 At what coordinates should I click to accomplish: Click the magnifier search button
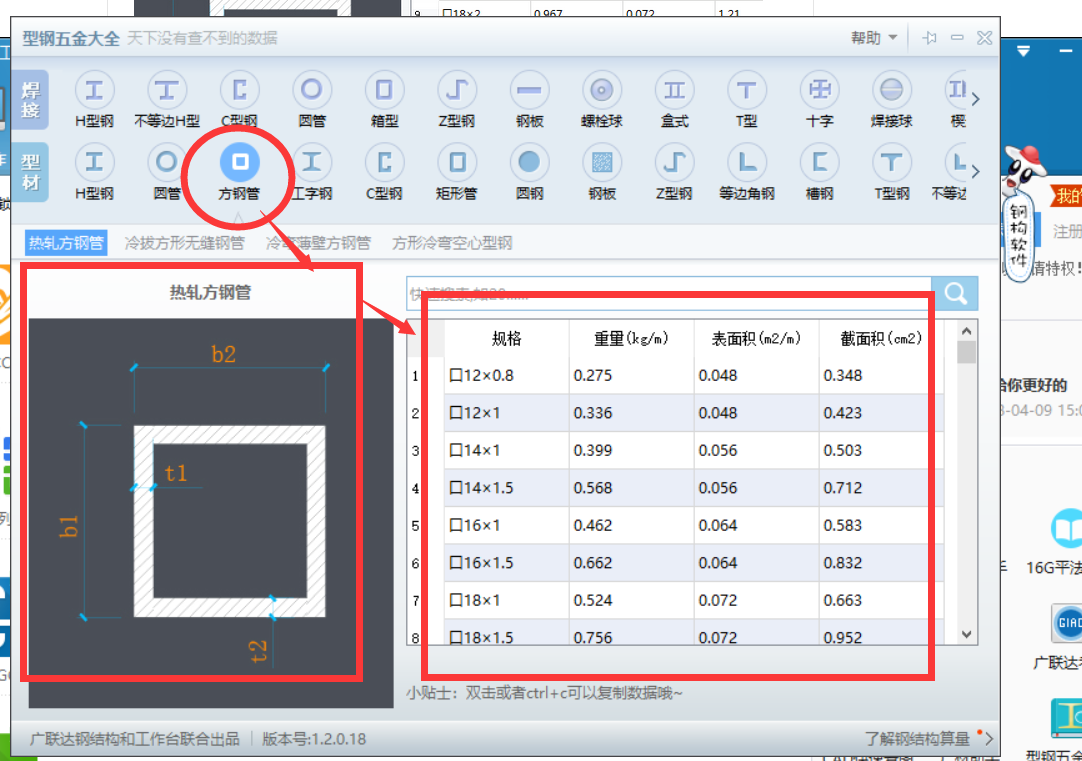tap(955, 293)
